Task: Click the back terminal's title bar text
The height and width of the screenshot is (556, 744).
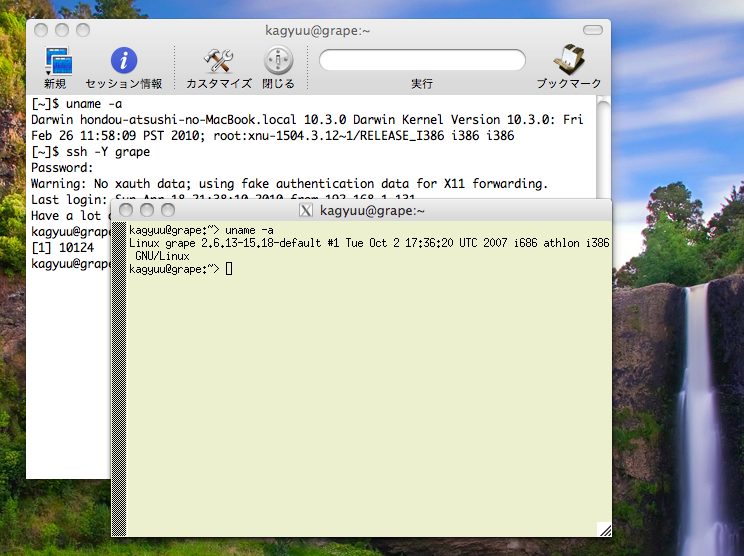Action: click(x=318, y=31)
